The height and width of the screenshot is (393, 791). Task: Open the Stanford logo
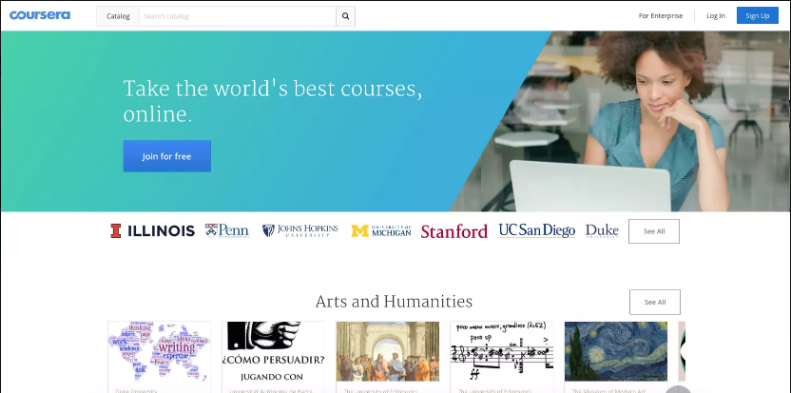[454, 231]
